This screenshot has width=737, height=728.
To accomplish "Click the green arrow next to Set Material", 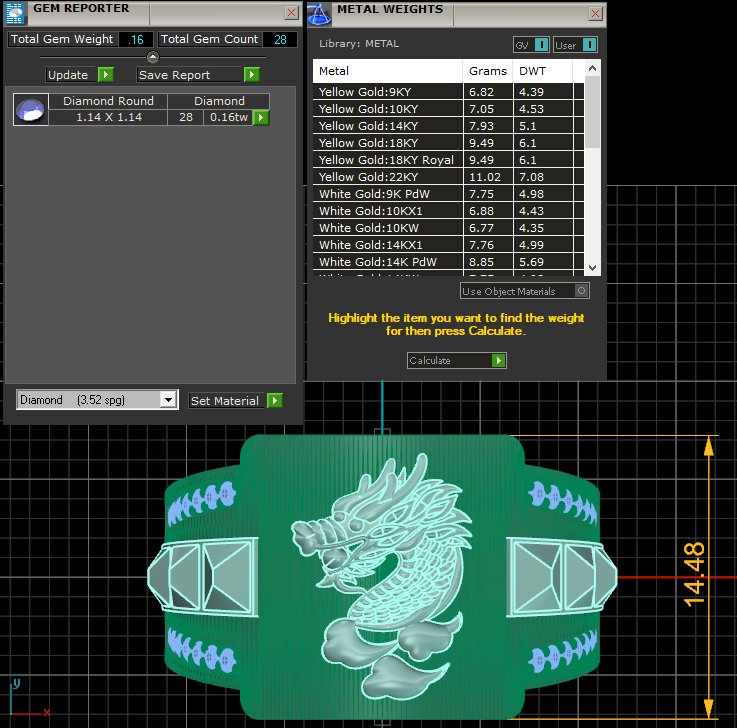I will [x=275, y=400].
